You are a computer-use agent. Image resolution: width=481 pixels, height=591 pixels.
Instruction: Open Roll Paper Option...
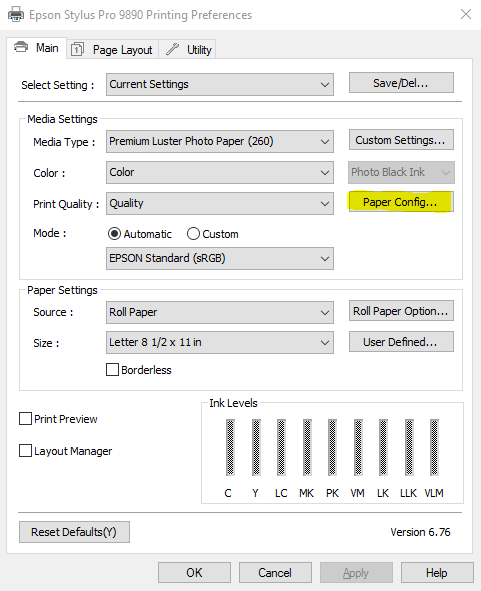[401, 311]
